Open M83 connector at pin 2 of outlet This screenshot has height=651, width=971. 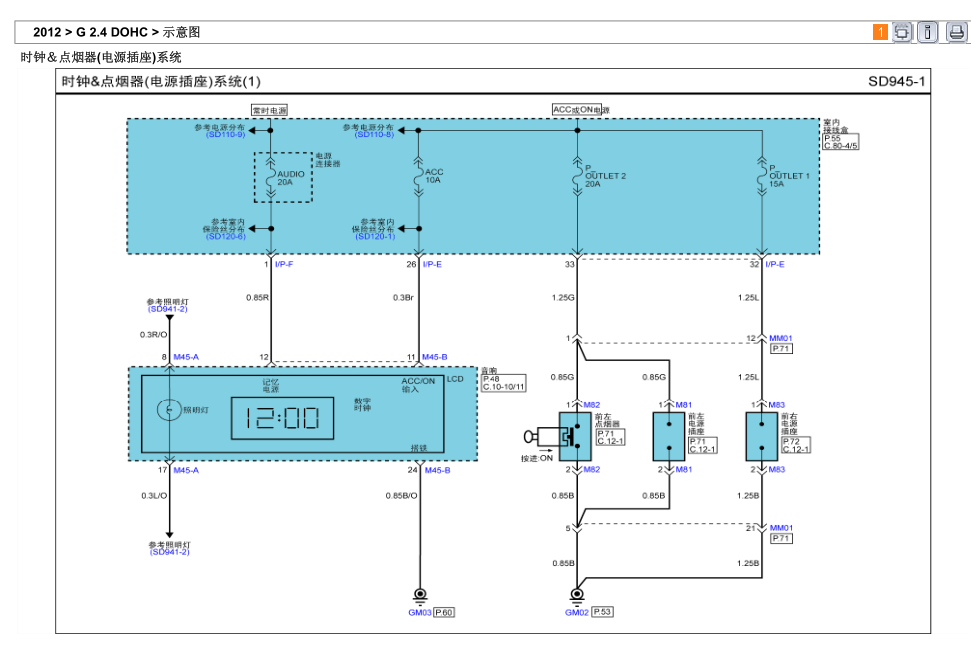(777, 470)
